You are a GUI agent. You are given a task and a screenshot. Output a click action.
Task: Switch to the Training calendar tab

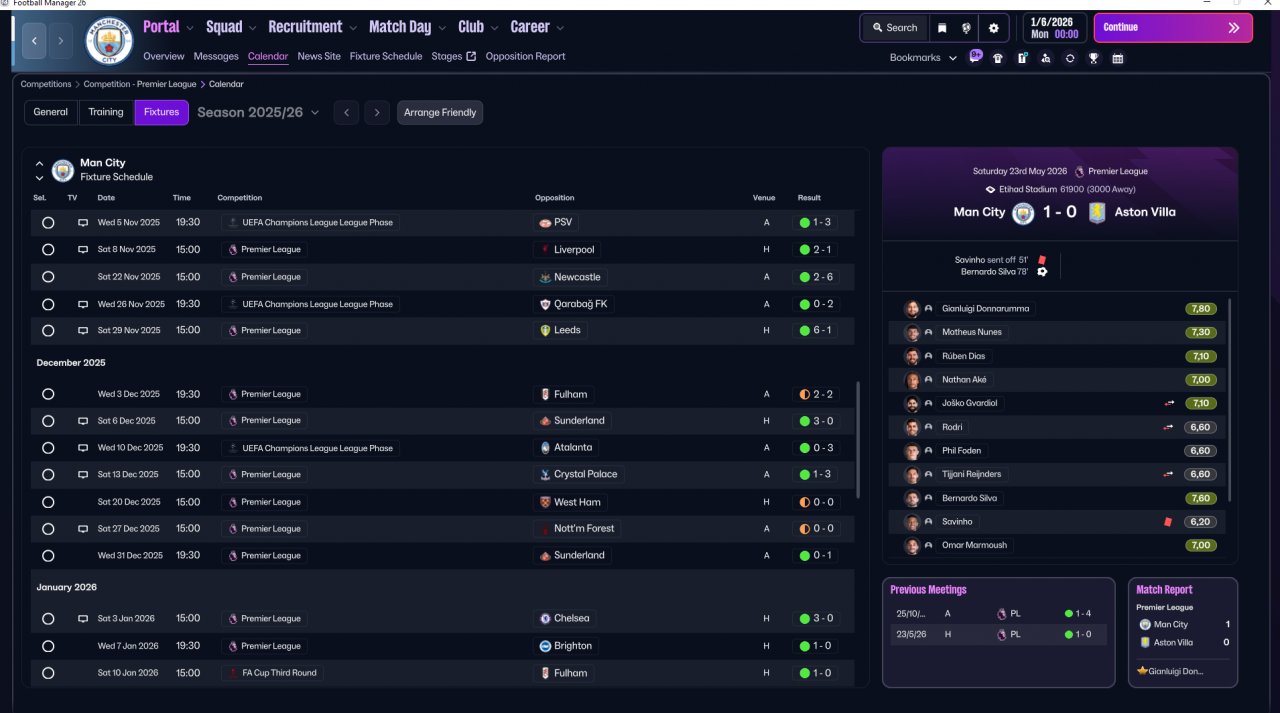pos(106,112)
